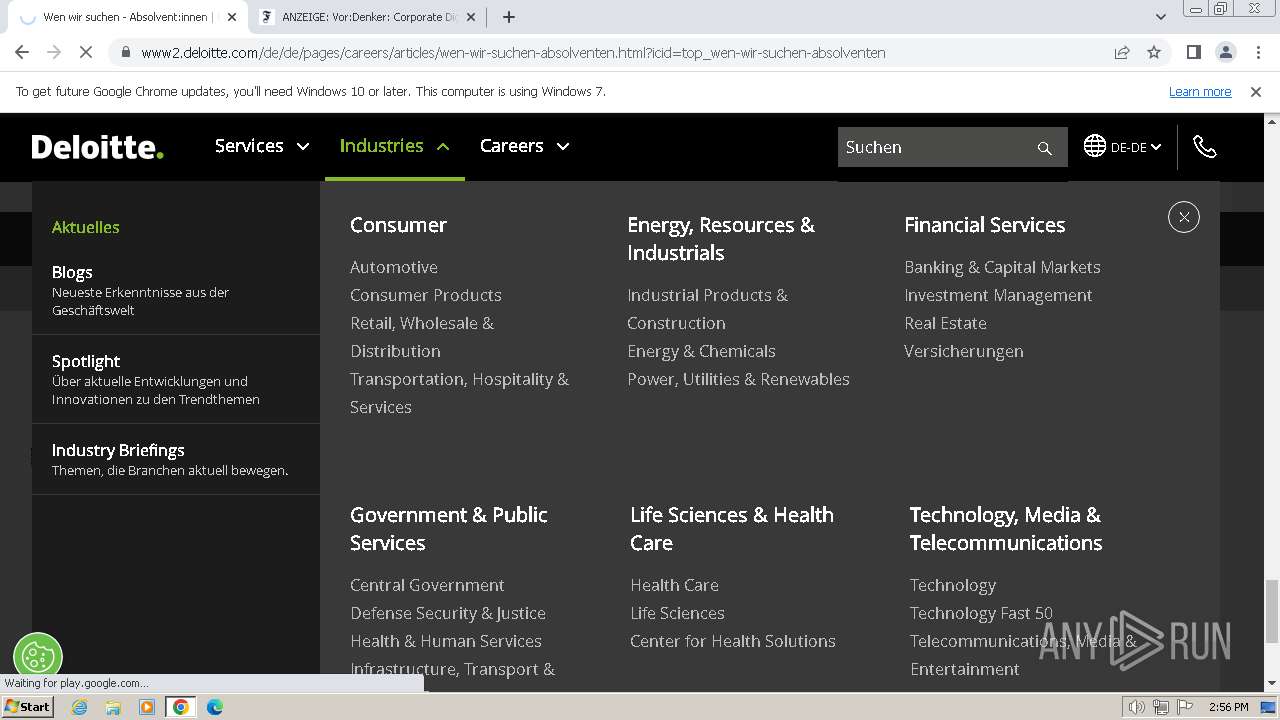The width and height of the screenshot is (1280, 720).
Task: Close the Industries mega menu
Action: [1183, 217]
